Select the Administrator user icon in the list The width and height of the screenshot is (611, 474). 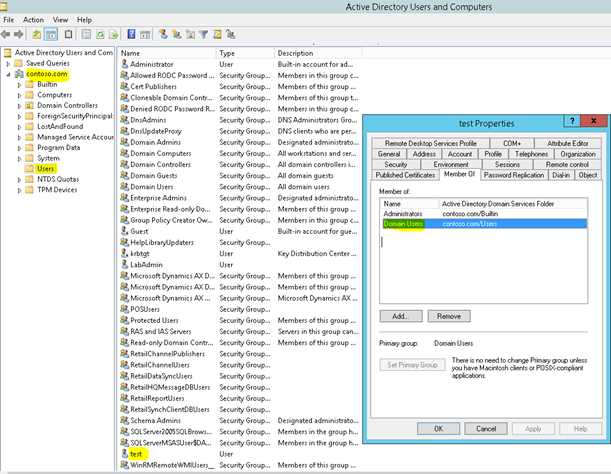(x=123, y=63)
